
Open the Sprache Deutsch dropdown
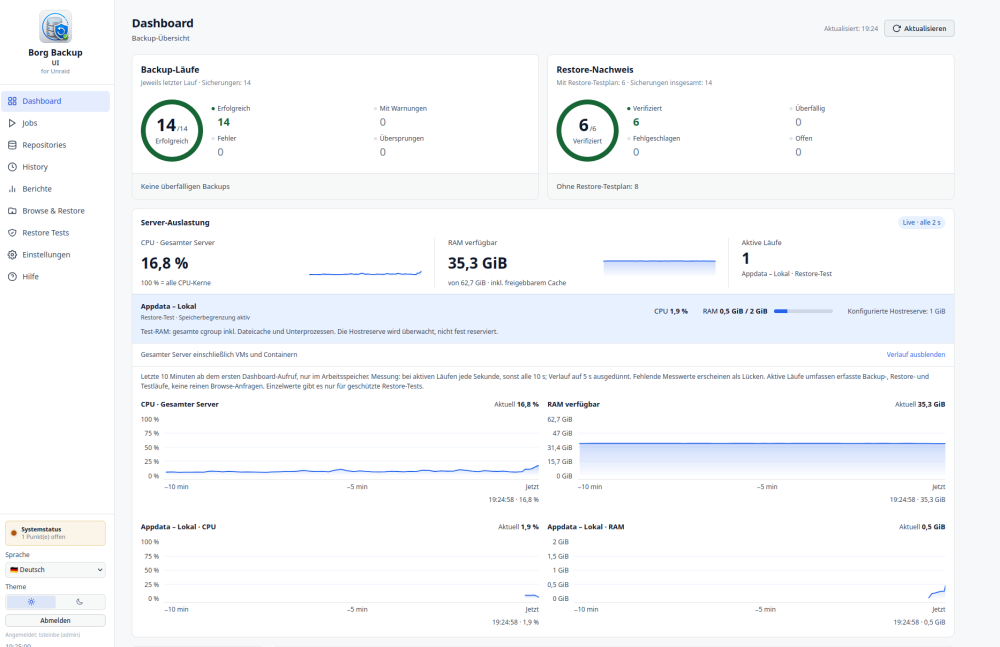[55, 570]
